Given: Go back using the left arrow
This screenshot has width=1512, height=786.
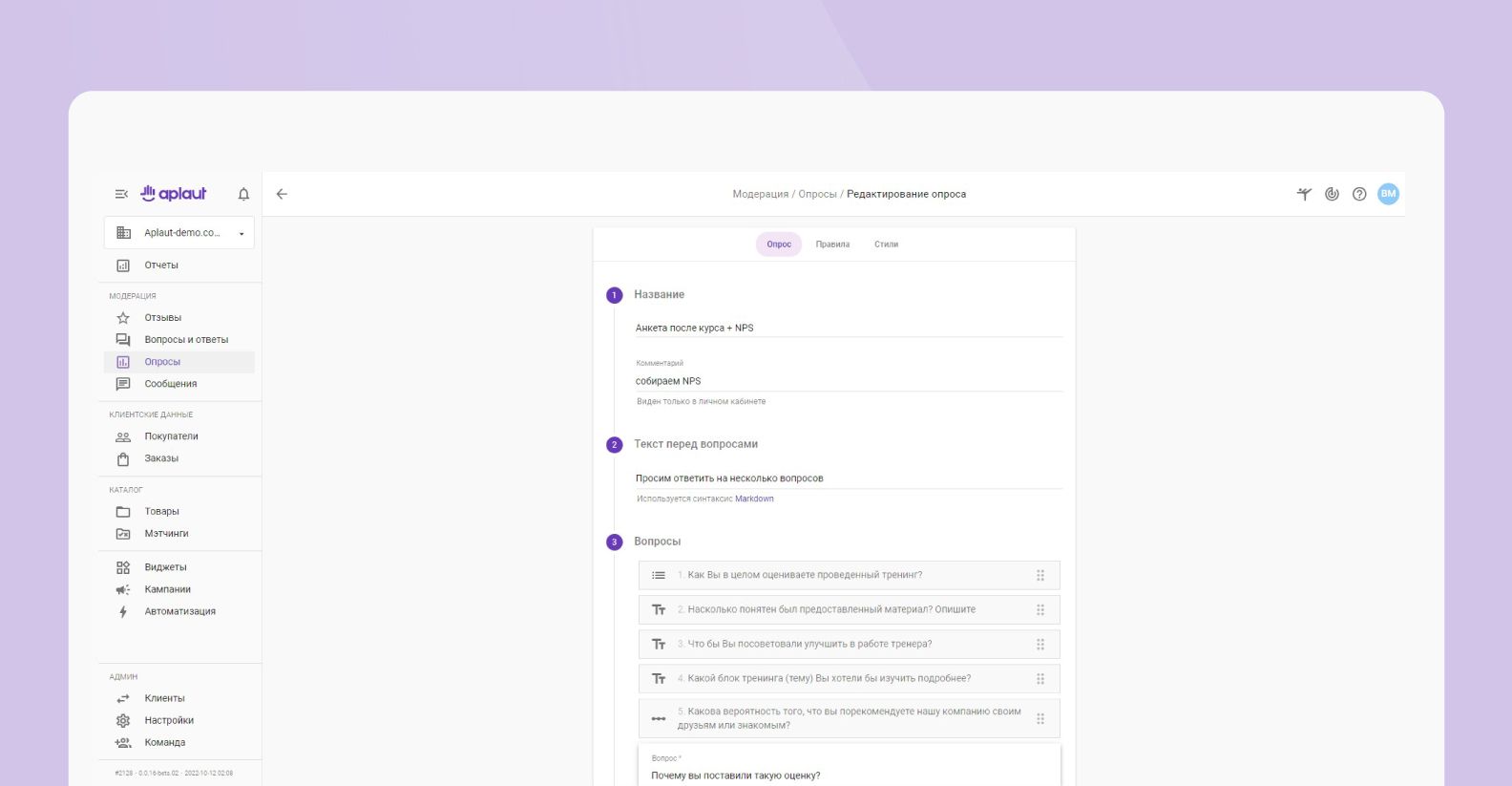Looking at the screenshot, I should [x=282, y=194].
